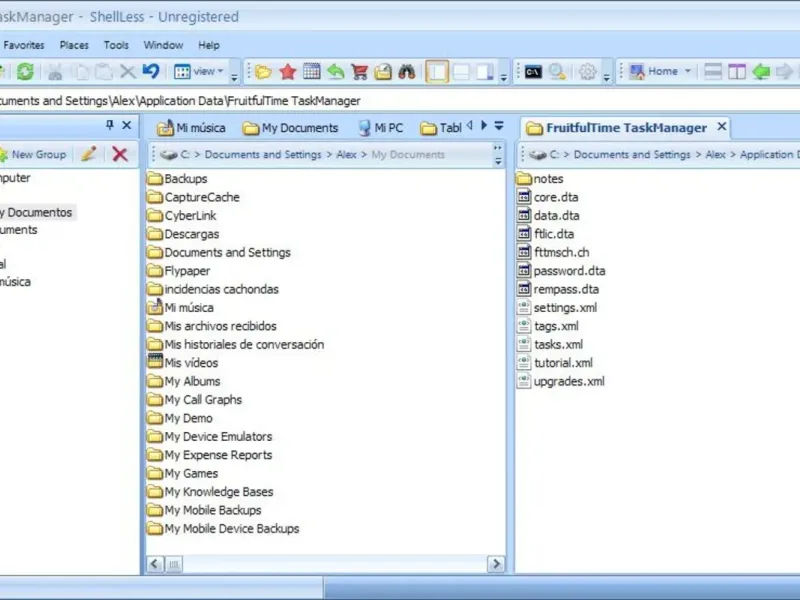Click the green back arrow icon
This screenshot has height=600, width=800.
click(761, 71)
